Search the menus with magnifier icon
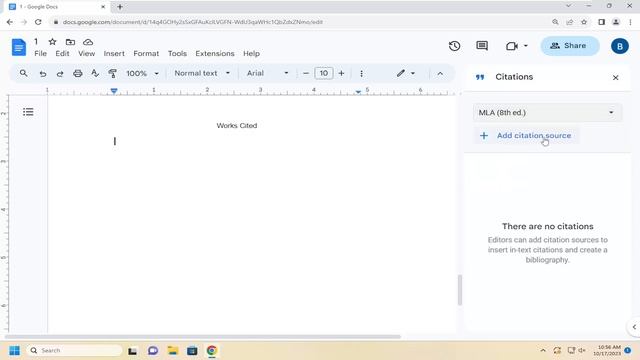This screenshot has width=640, height=360. [x=24, y=73]
